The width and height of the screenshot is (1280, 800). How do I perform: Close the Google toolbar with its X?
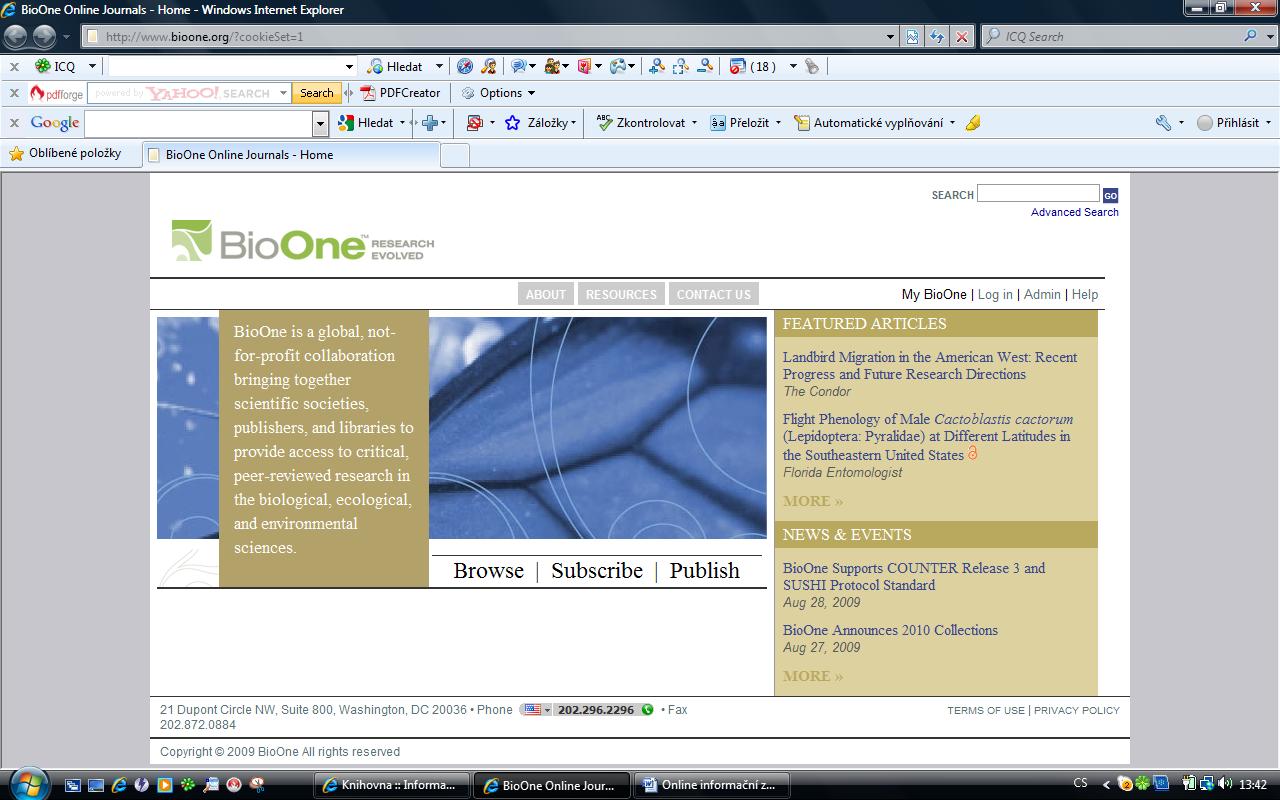14,123
